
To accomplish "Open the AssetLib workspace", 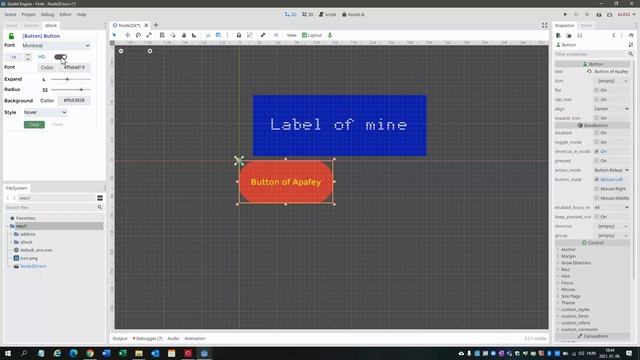I will tap(353, 14).
